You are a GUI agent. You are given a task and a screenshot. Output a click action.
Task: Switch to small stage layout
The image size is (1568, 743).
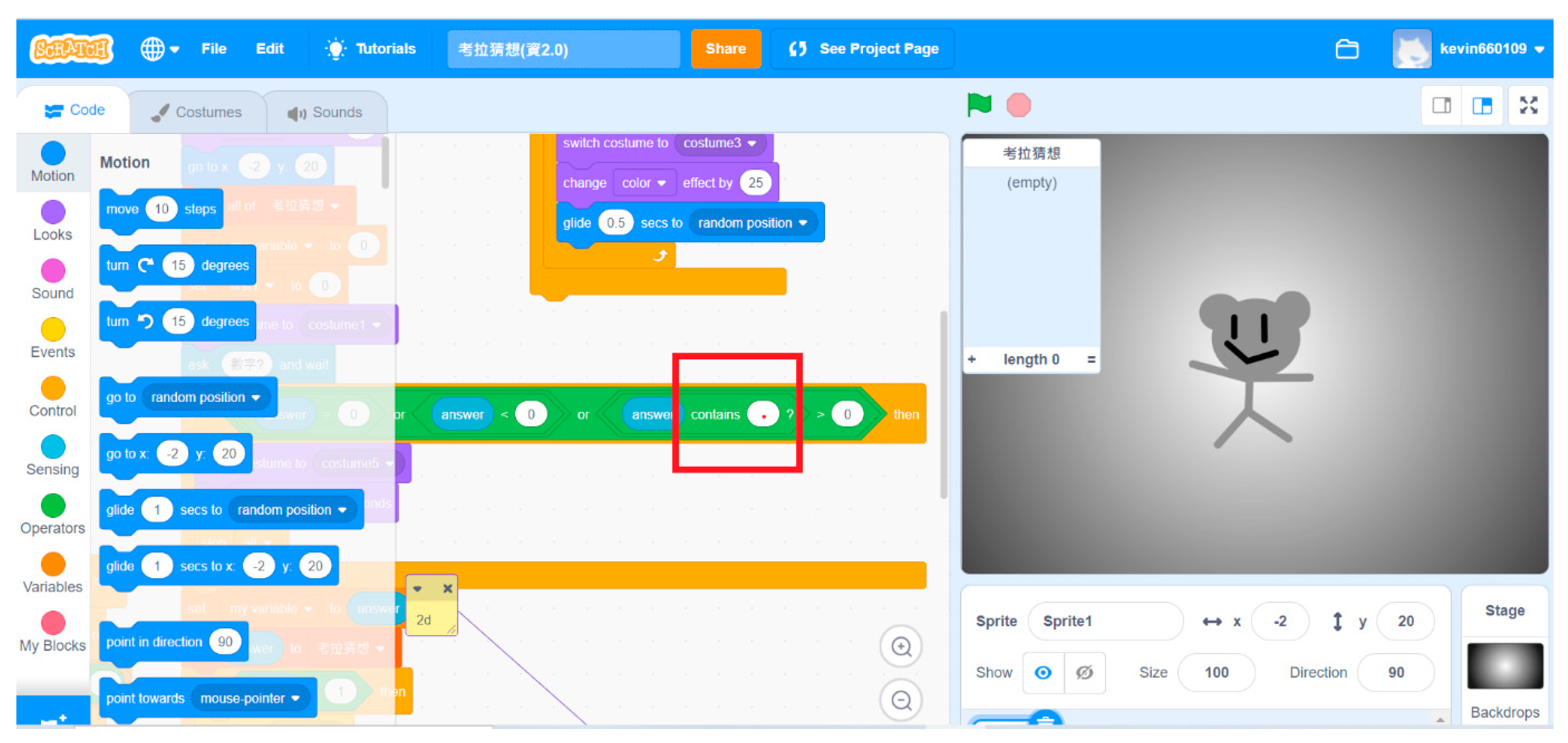(x=1441, y=106)
